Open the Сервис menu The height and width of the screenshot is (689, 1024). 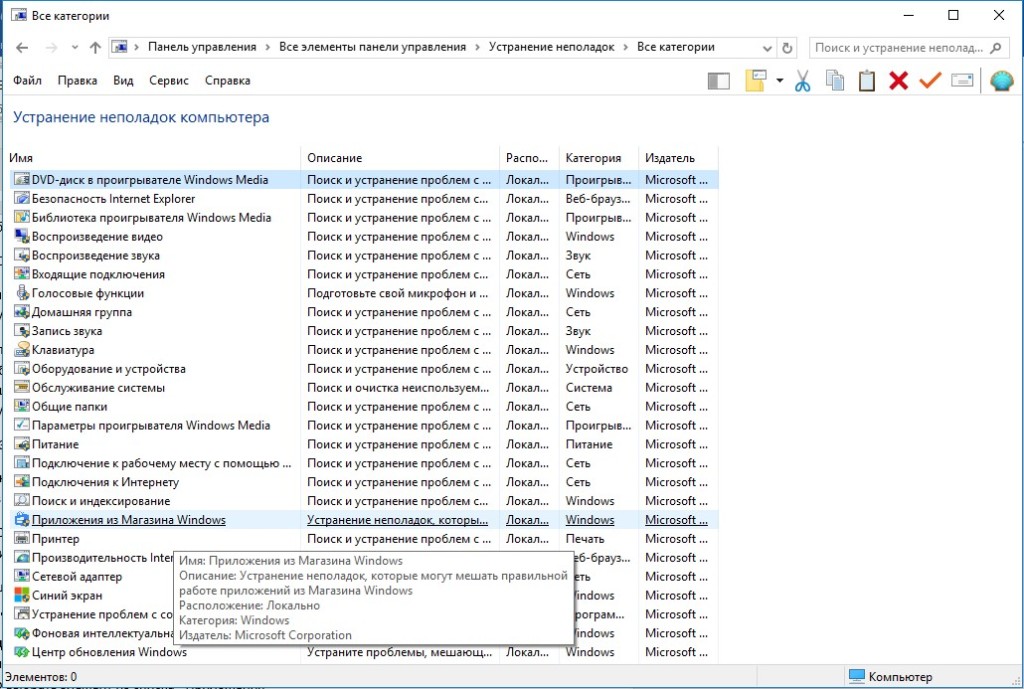(x=168, y=80)
